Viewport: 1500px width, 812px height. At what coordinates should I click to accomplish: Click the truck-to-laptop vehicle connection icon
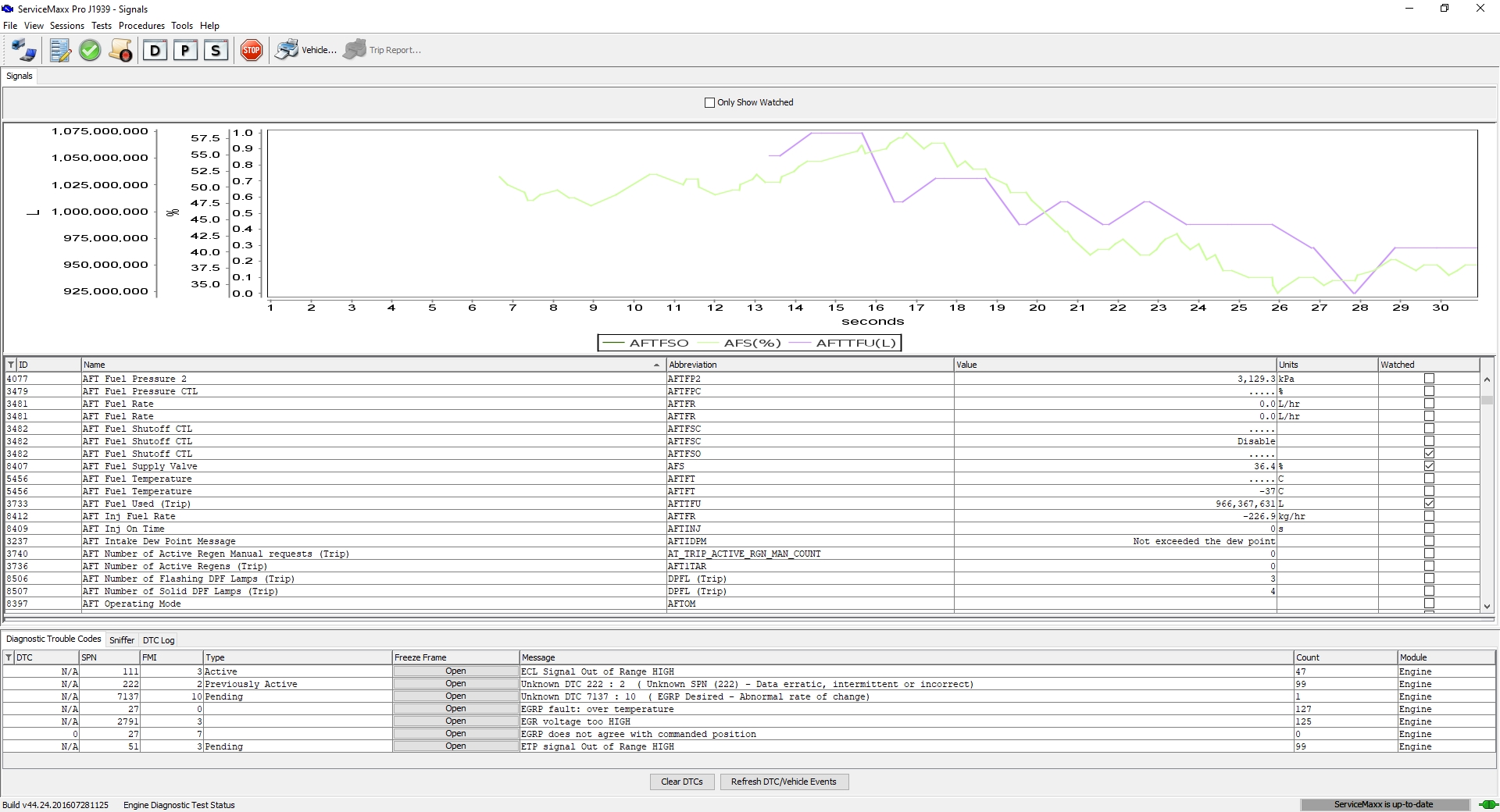pos(23,51)
